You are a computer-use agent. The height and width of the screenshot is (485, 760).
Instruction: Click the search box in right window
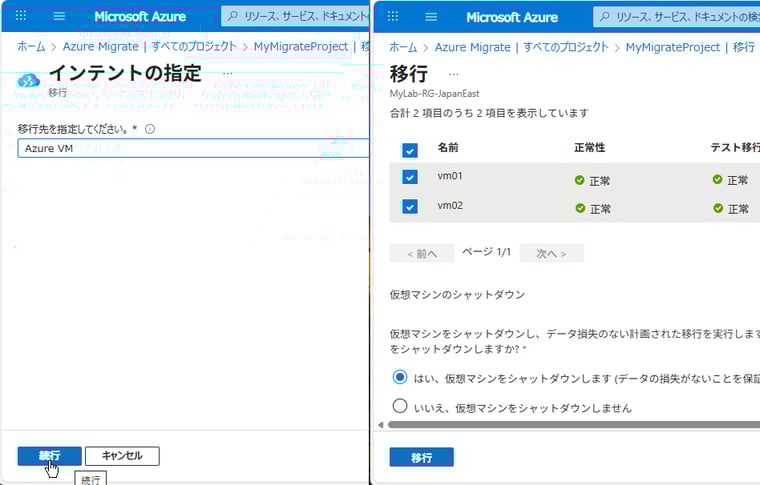[x=677, y=17]
